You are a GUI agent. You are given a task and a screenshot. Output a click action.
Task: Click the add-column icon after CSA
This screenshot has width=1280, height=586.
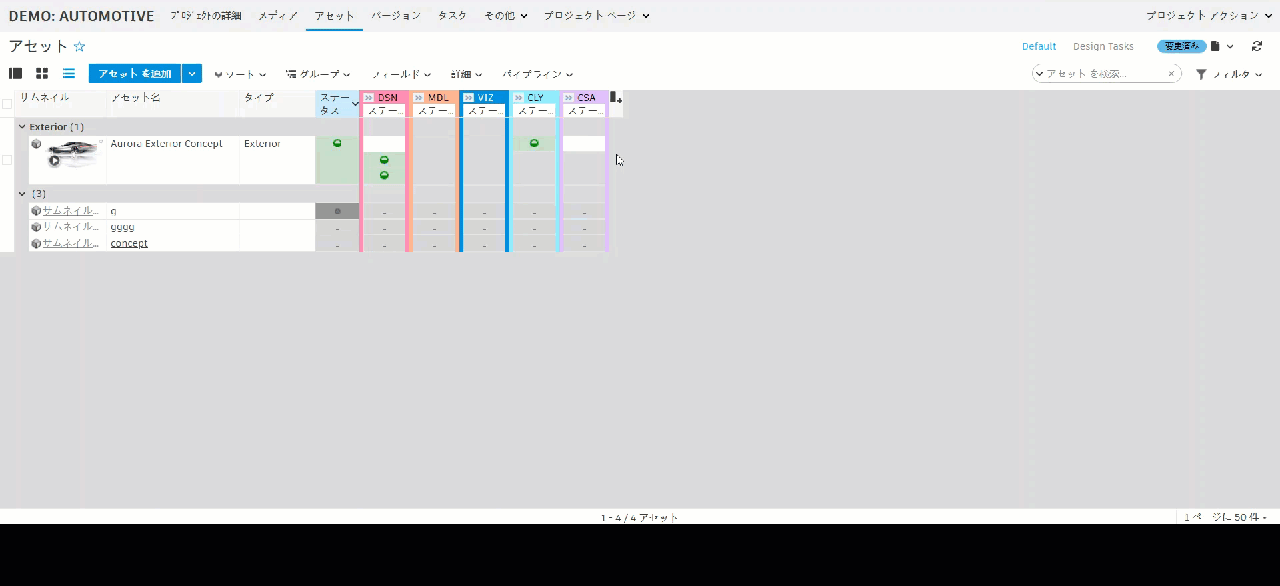tap(616, 98)
